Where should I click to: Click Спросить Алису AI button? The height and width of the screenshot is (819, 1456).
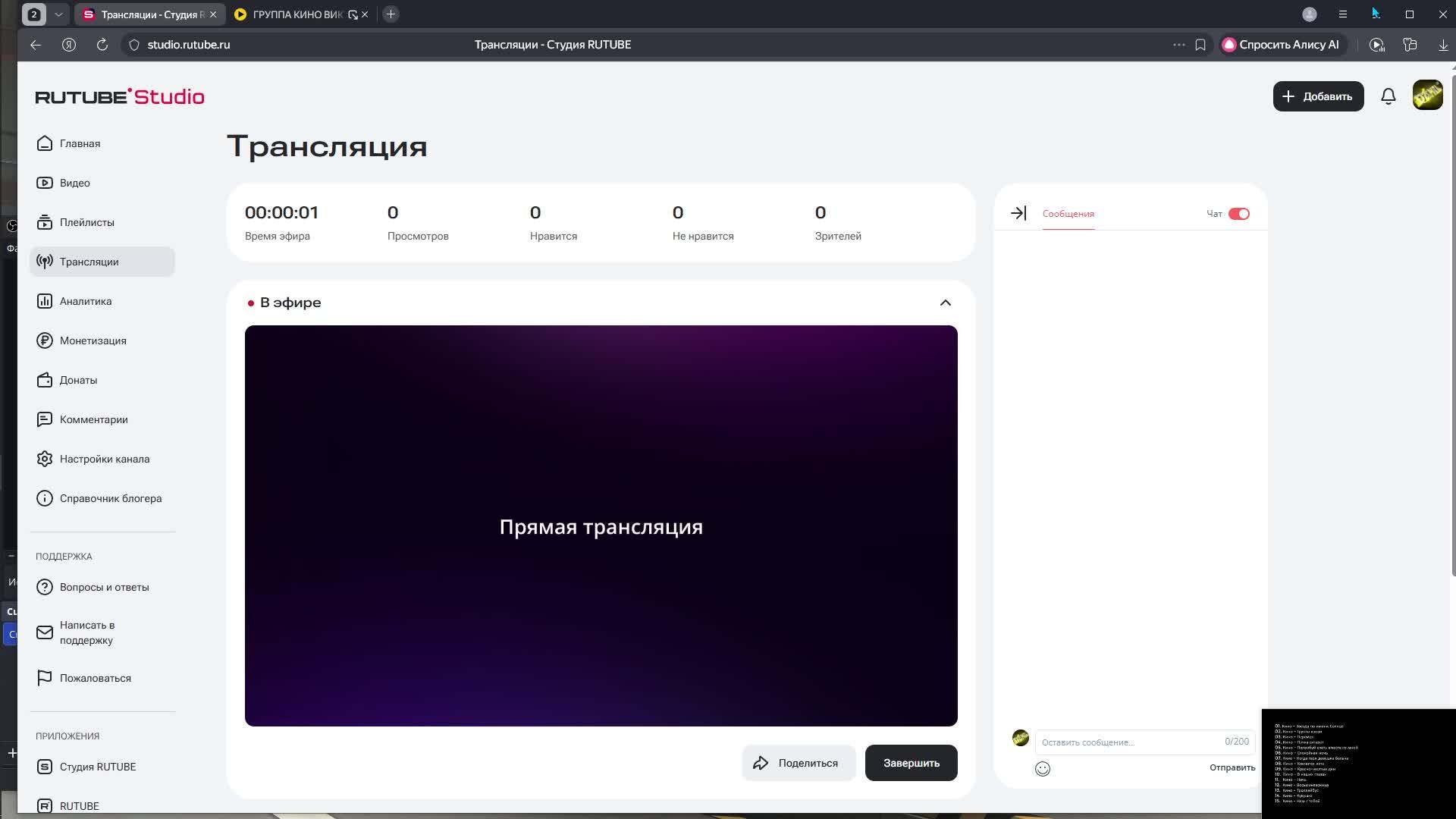click(1282, 45)
